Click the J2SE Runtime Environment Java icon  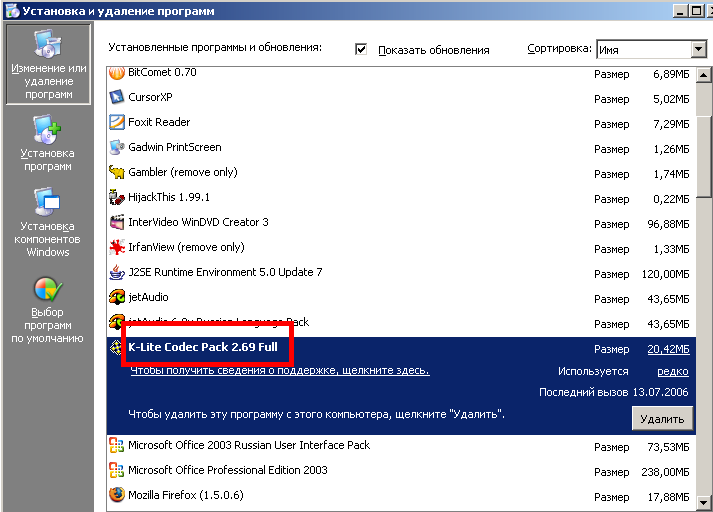click(x=117, y=272)
